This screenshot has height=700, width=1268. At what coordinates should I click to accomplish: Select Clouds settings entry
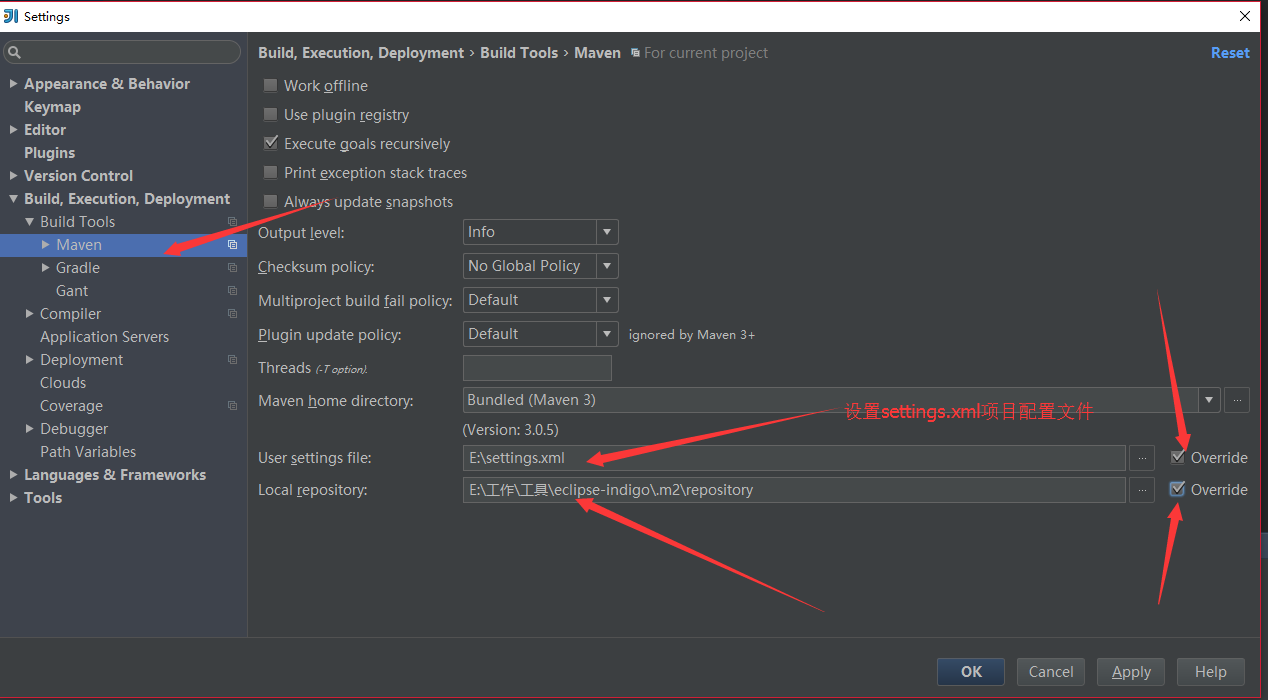point(63,383)
